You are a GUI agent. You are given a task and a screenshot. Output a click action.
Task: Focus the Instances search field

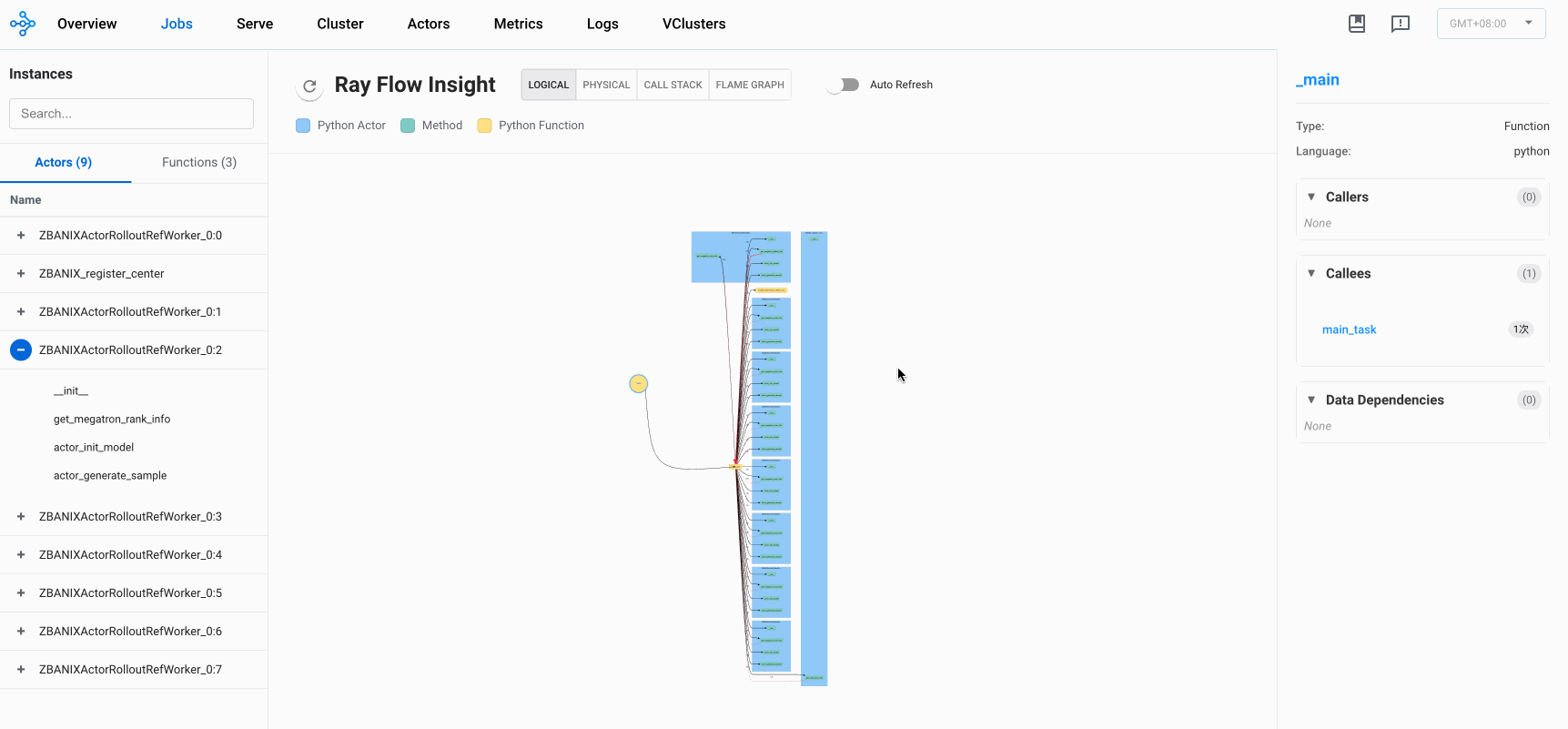point(131,114)
